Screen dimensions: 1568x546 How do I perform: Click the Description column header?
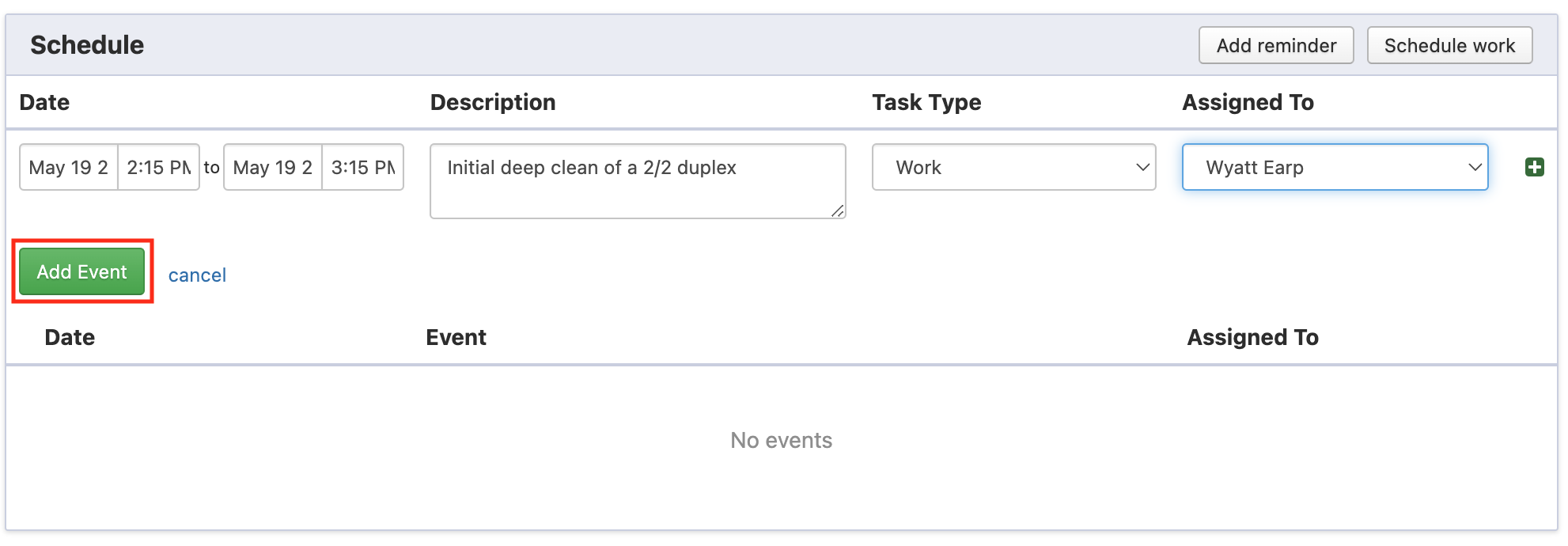(x=492, y=102)
